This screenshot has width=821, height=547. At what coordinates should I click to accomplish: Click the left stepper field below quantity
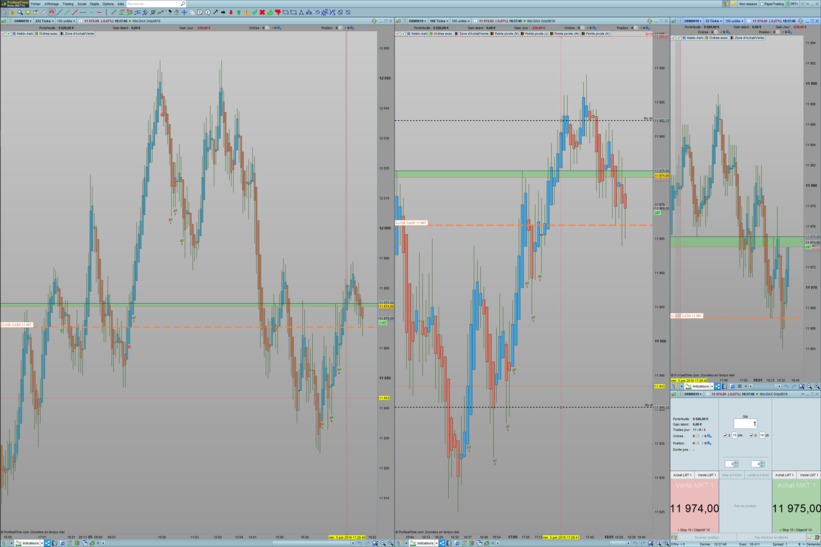point(731,464)
